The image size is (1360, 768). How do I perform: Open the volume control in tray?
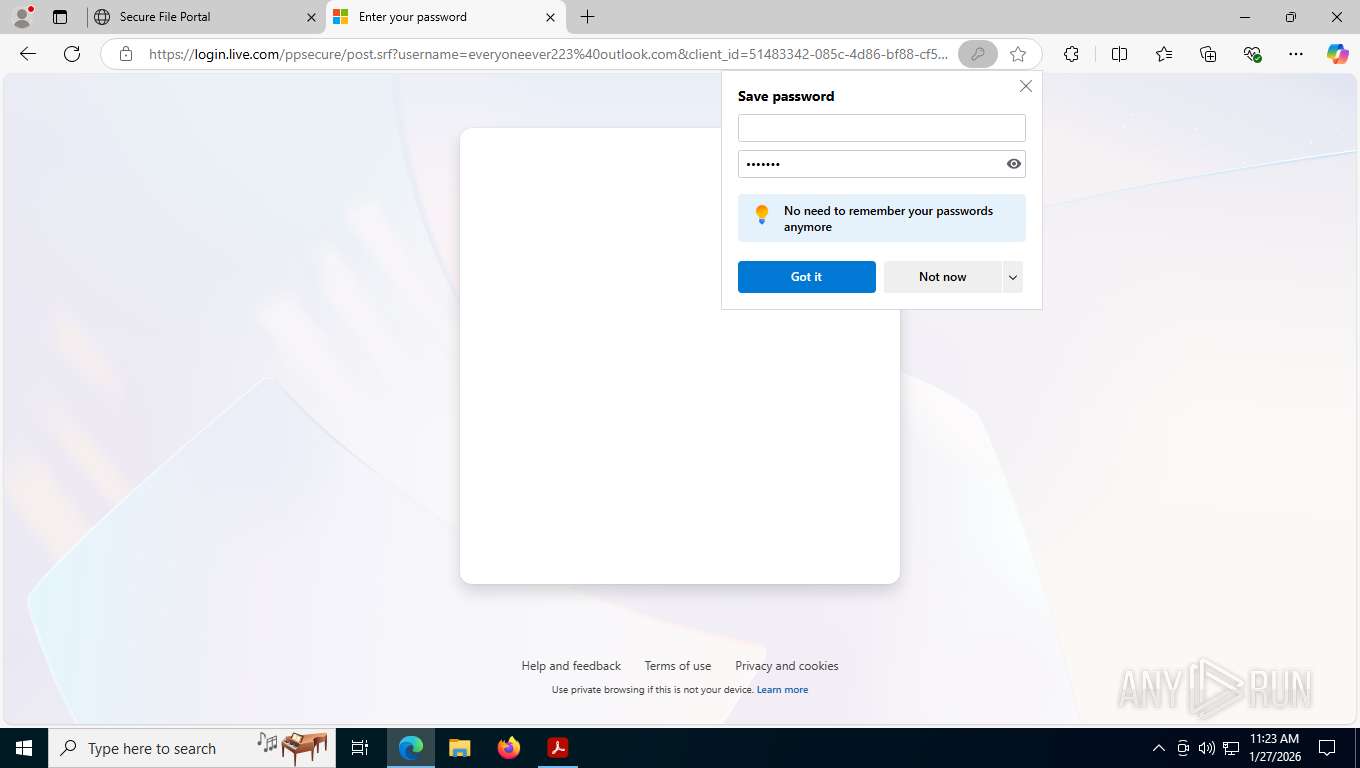(1207, 748)
